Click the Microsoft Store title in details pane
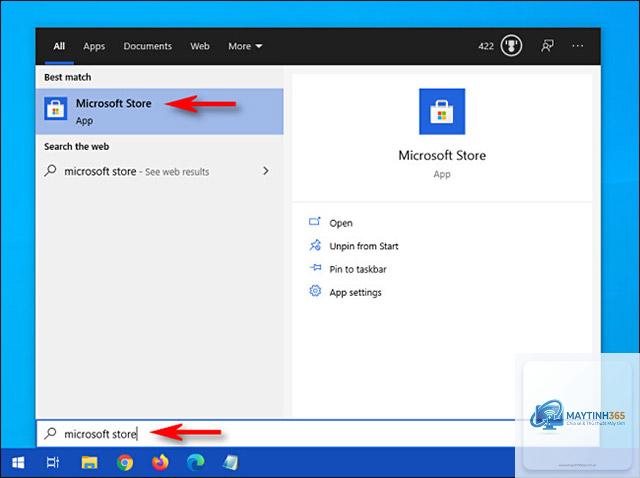 [x=442, y=156]
